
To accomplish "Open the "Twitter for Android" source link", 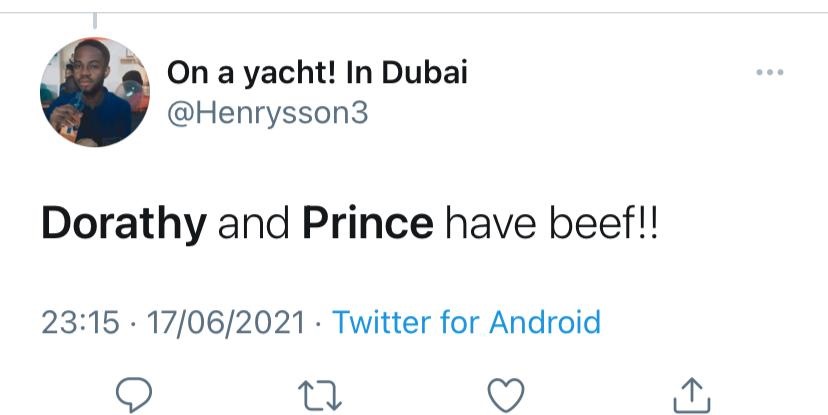I will [x=466, y=322].
